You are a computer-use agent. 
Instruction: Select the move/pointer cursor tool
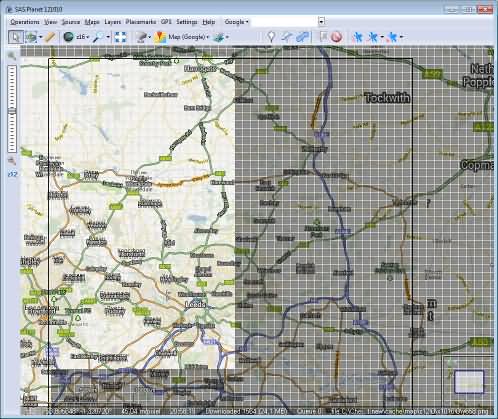(15, 37)
